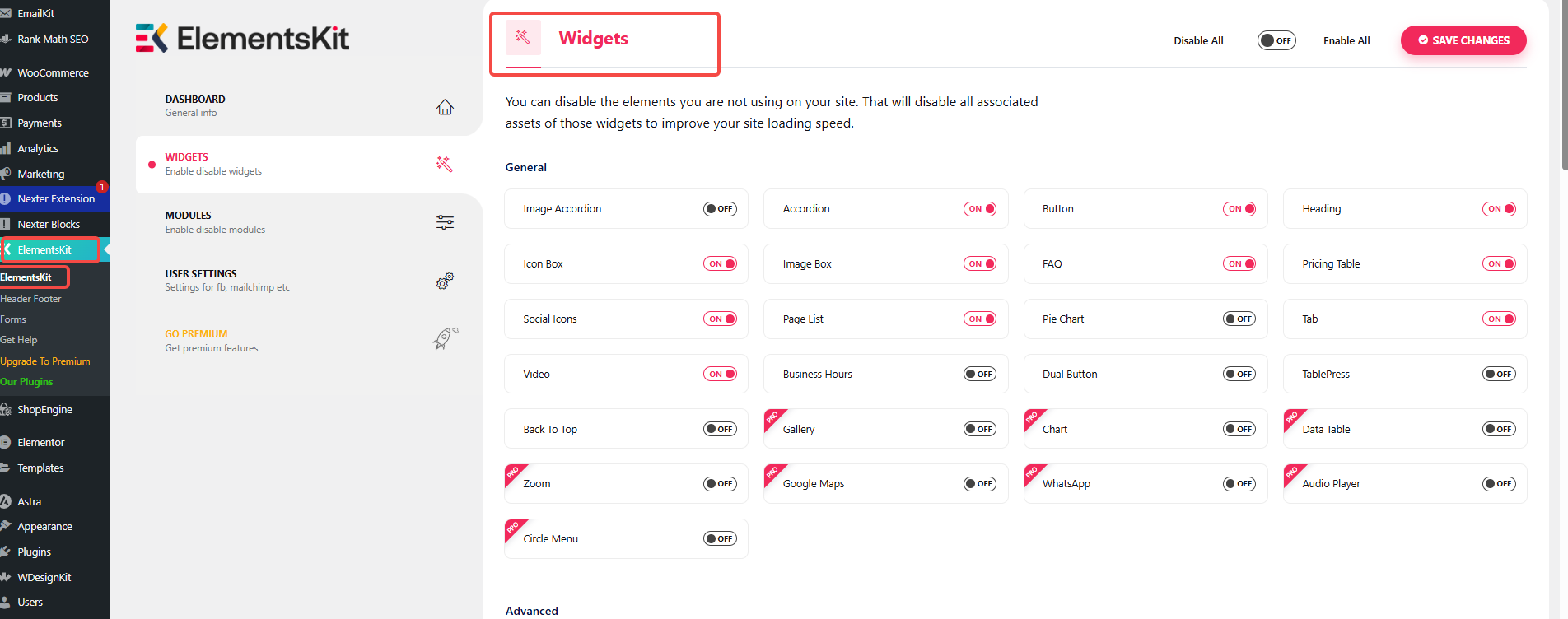Turn off the Heading widget toggle
The height and width of the screenshot is (619, 1568).
coord(1499,209)
